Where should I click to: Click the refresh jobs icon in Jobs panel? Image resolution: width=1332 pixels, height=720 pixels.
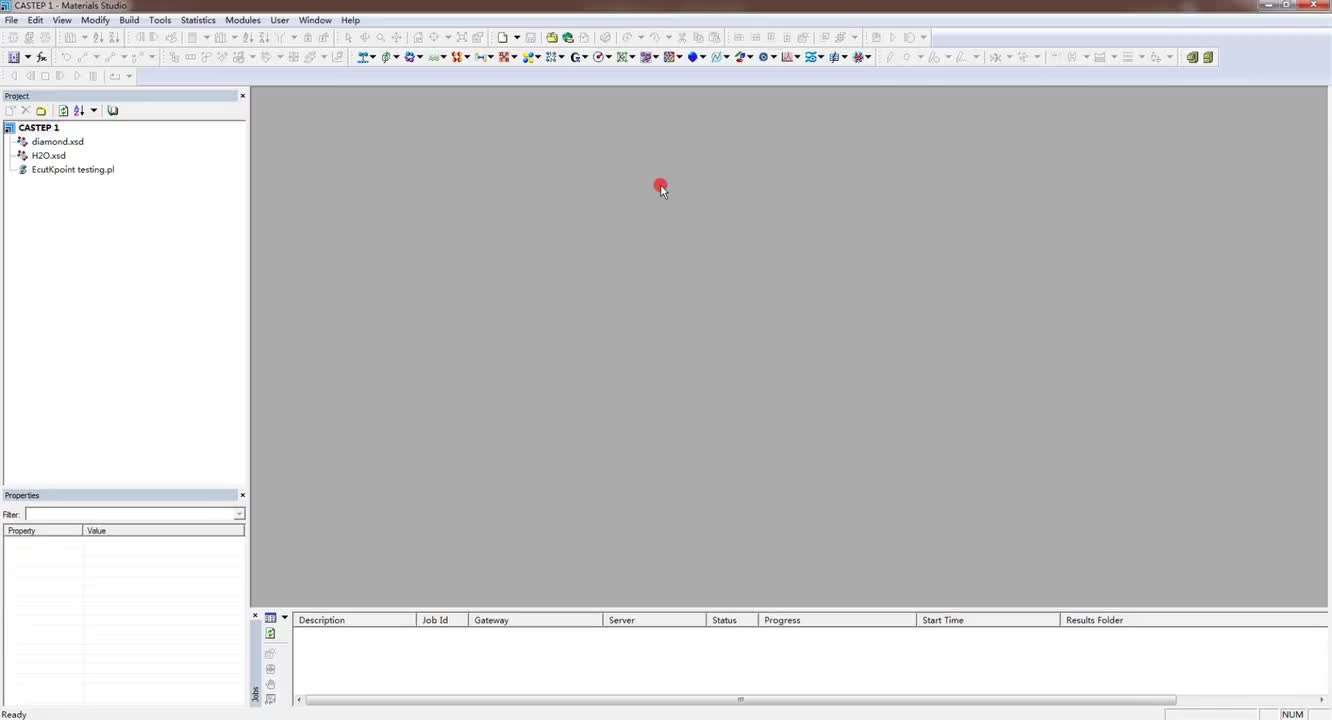pos(270,634)
